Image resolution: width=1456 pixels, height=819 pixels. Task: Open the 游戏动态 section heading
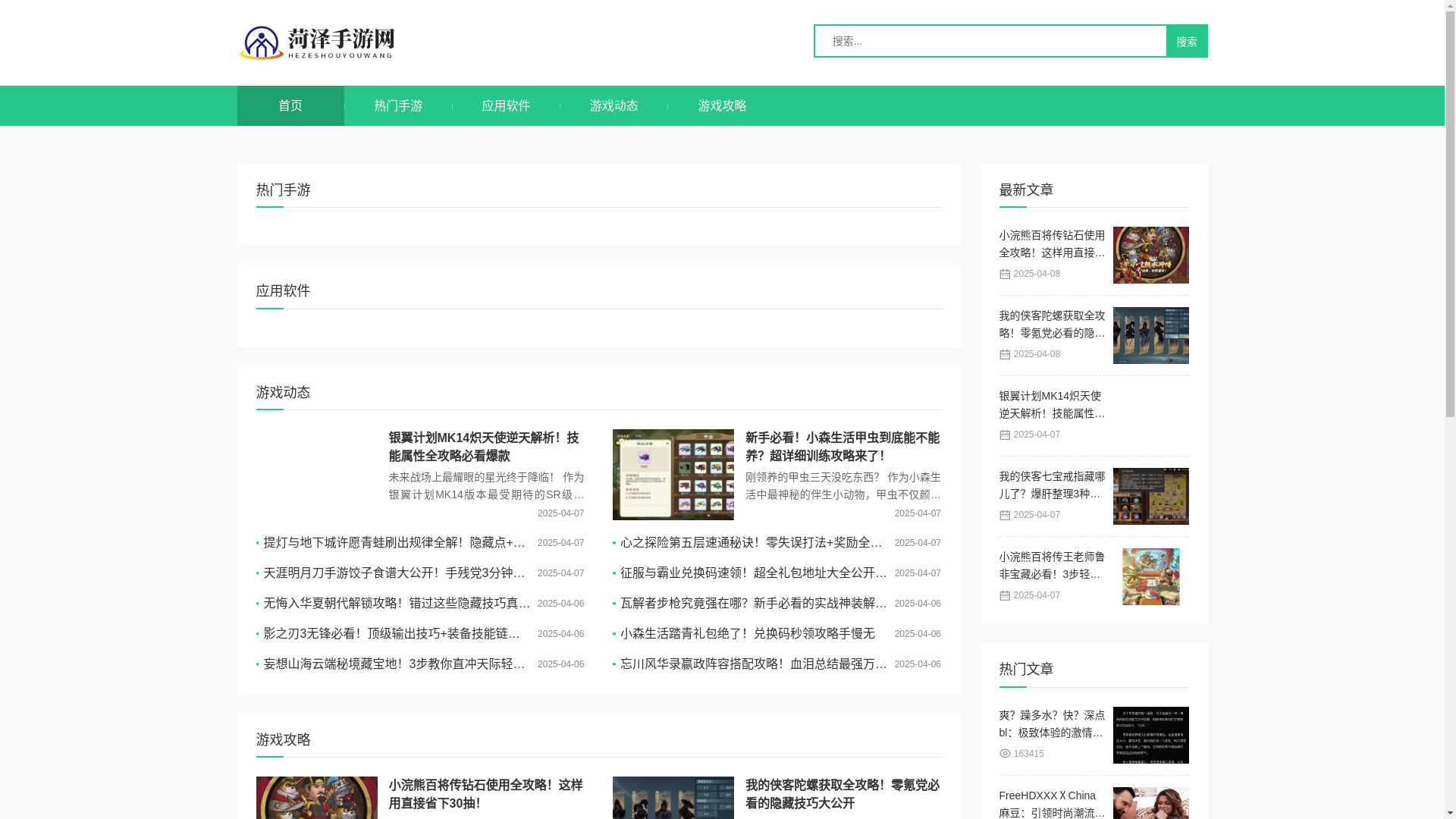point(284,392)
